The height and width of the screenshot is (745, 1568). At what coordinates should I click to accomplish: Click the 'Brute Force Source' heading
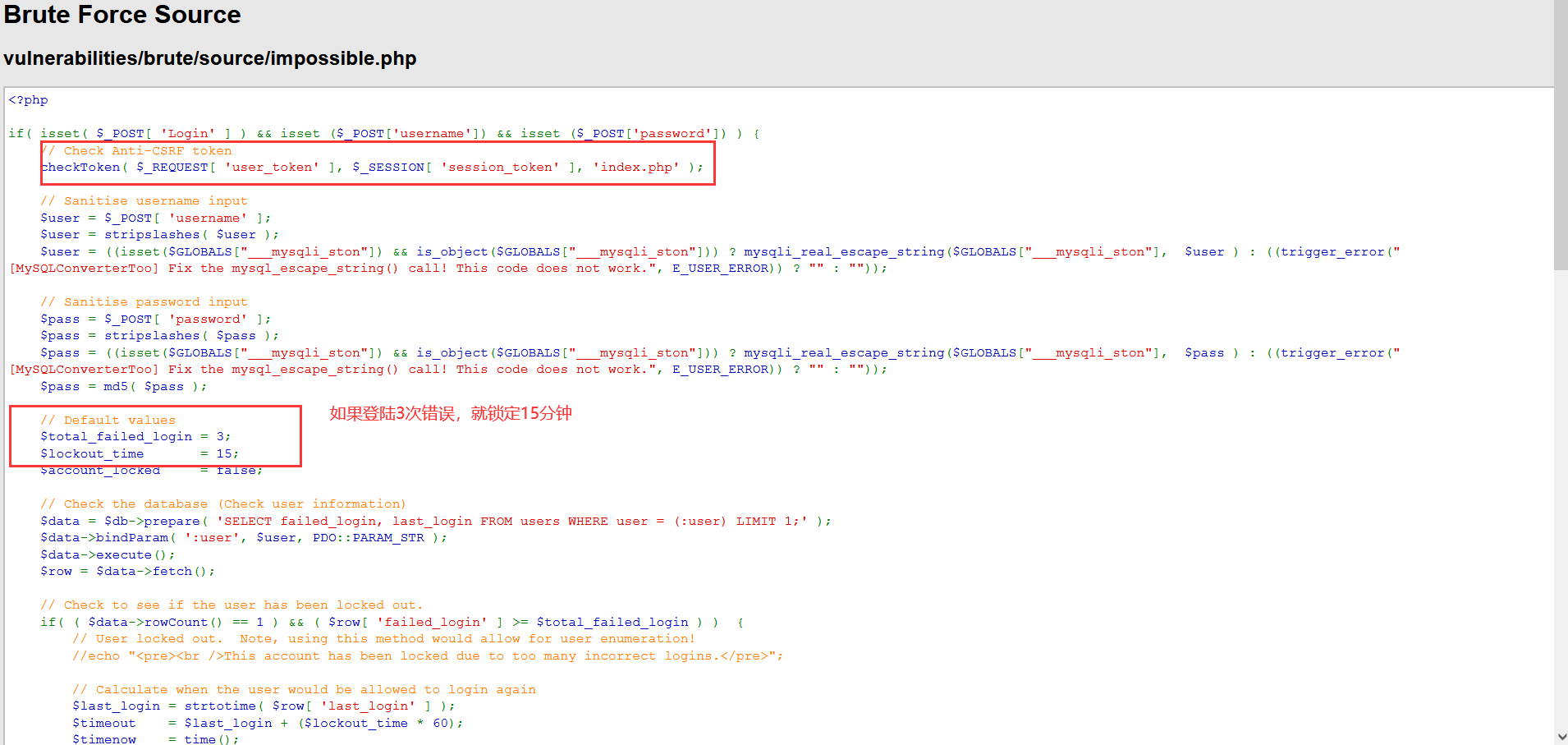pyautogui.click(x=122, y=15)
